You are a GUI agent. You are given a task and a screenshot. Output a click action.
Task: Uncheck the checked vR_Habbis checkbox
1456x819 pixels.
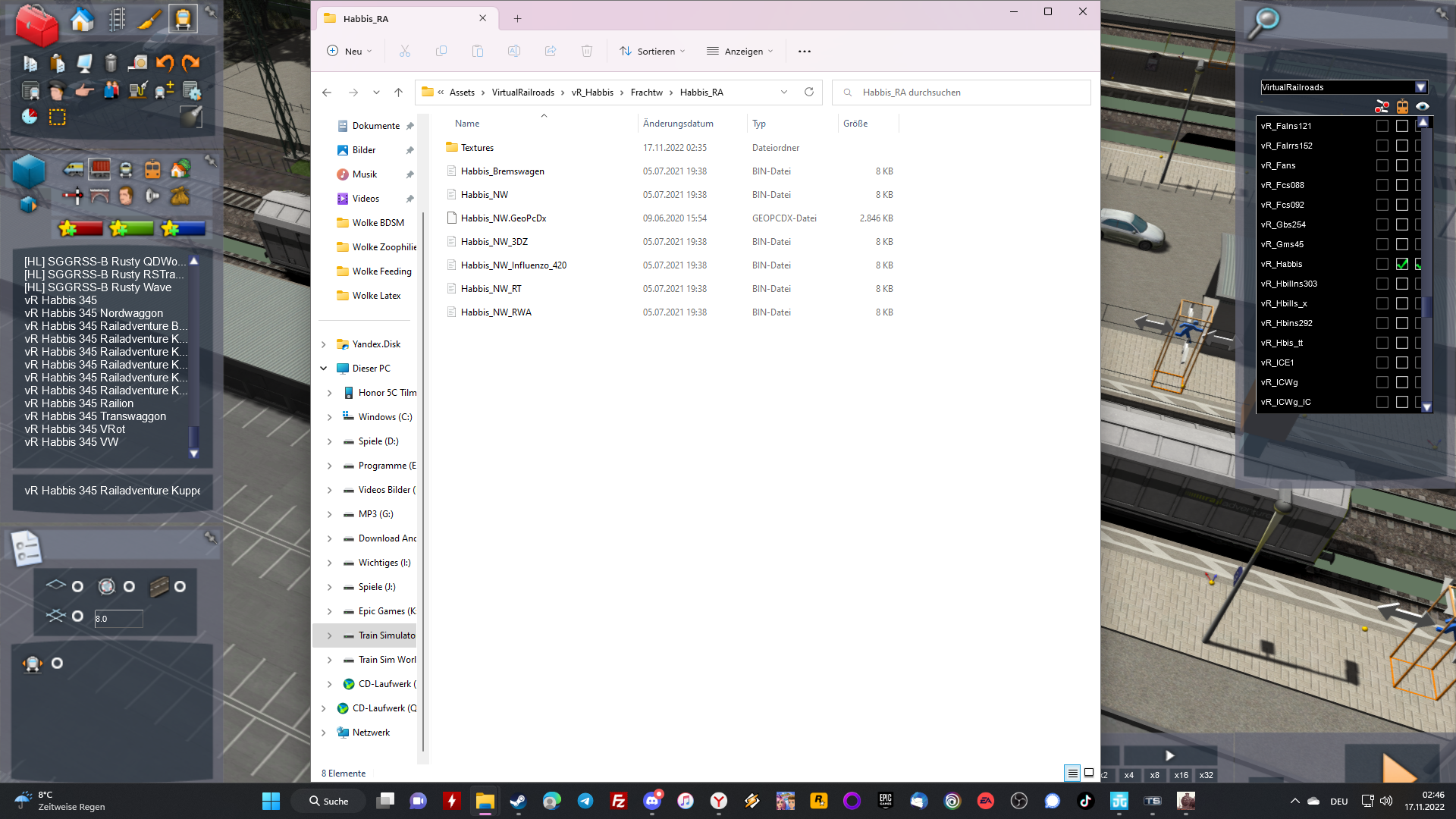(1402, 264)
